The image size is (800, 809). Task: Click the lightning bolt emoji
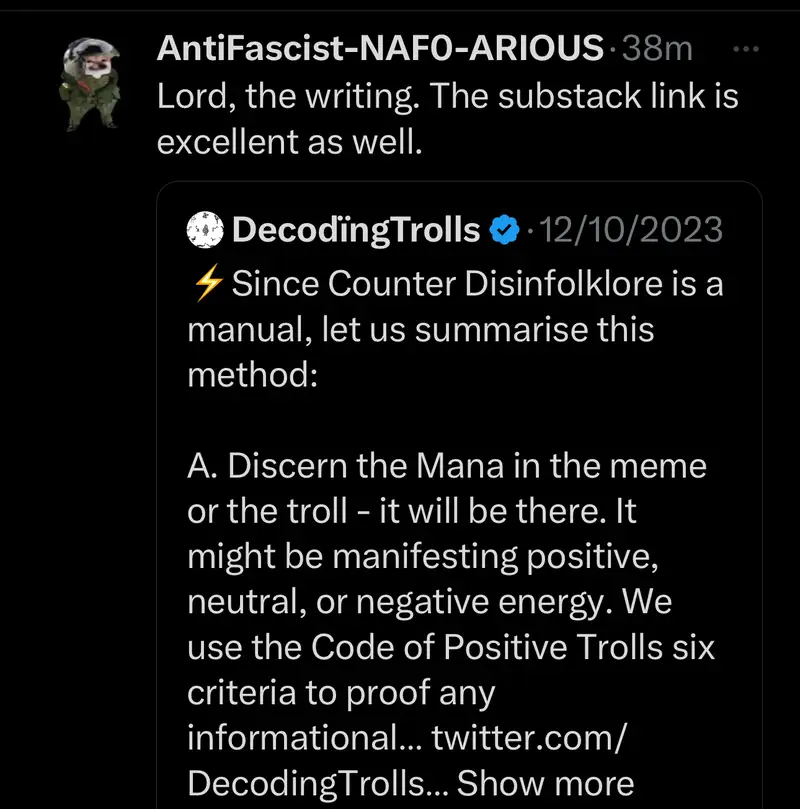tap(207, 285)
